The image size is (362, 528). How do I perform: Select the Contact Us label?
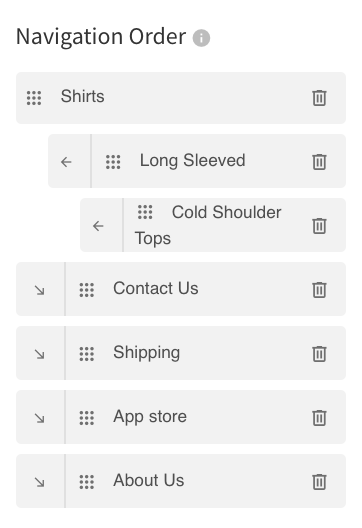156,288
